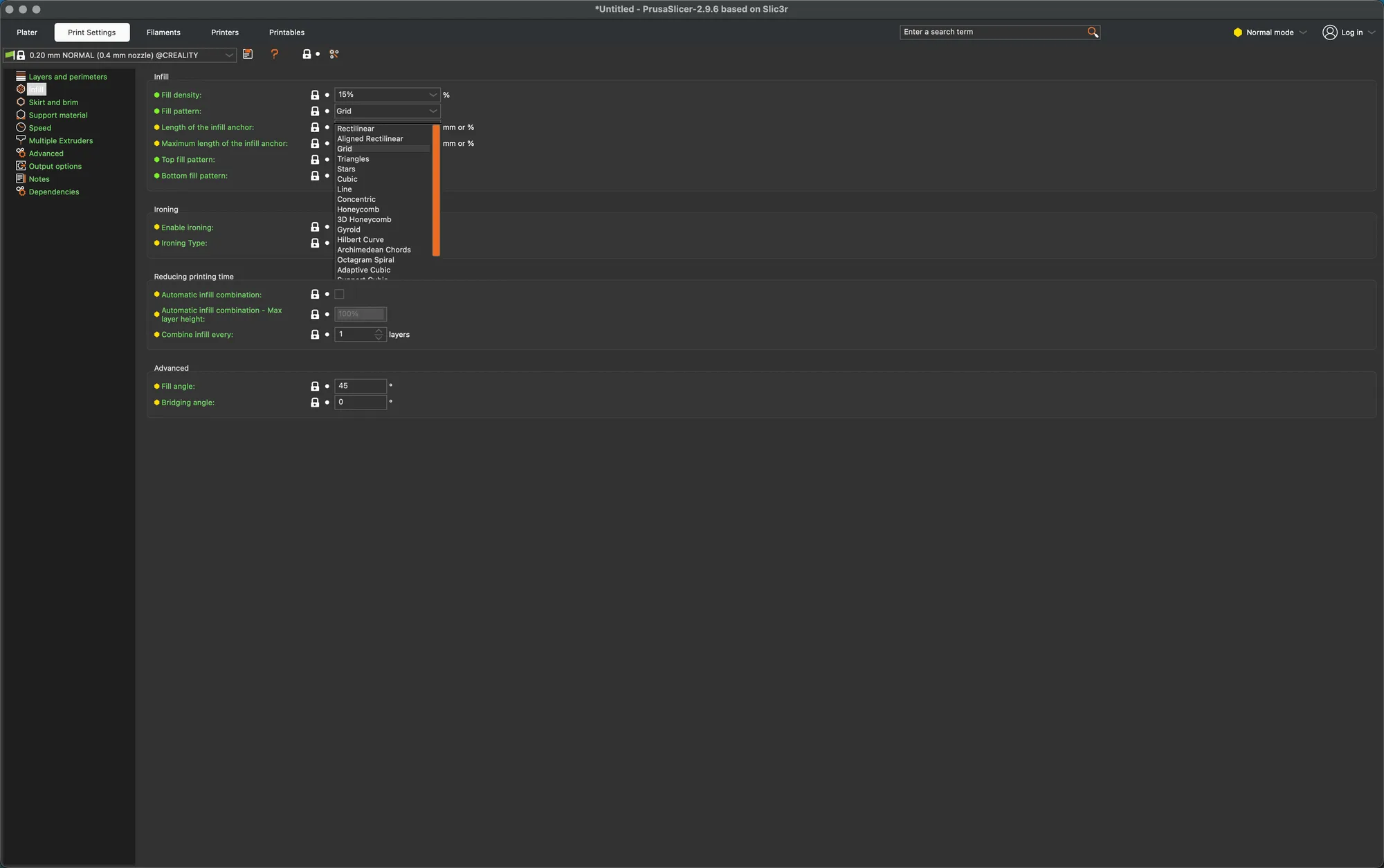Click the Bridging angle input field
The image size is (1384, 868).
(361, 403)
